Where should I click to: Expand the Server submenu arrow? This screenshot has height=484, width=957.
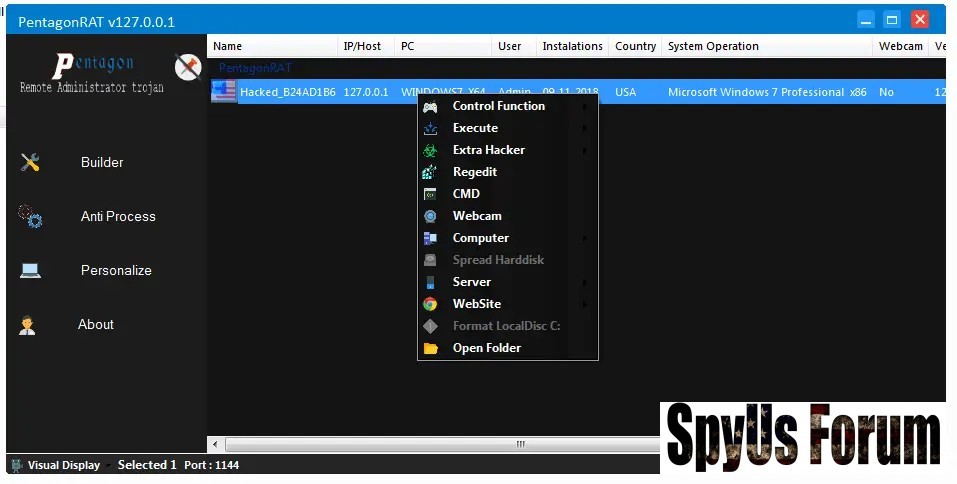585,283
